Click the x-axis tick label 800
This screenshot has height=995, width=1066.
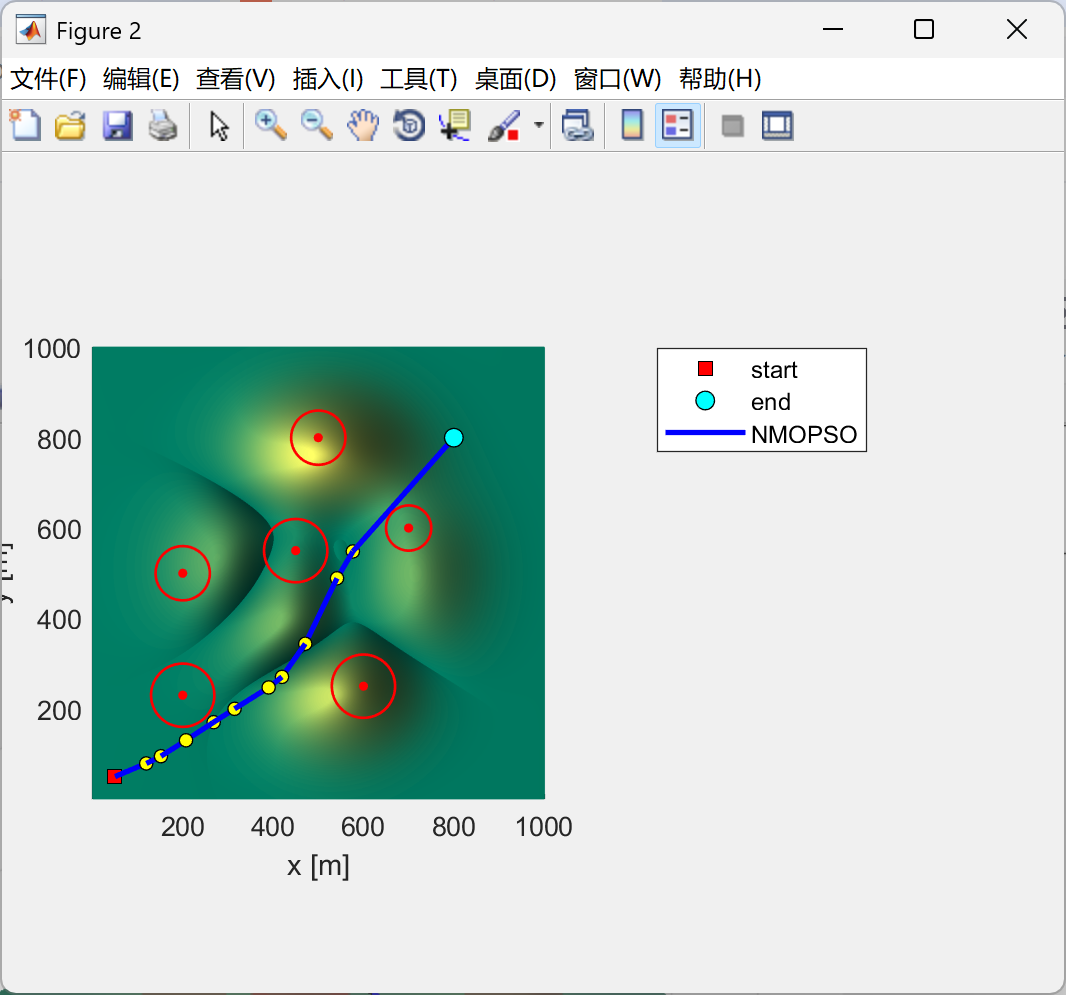pyautogui.click(x=453, y=827)
